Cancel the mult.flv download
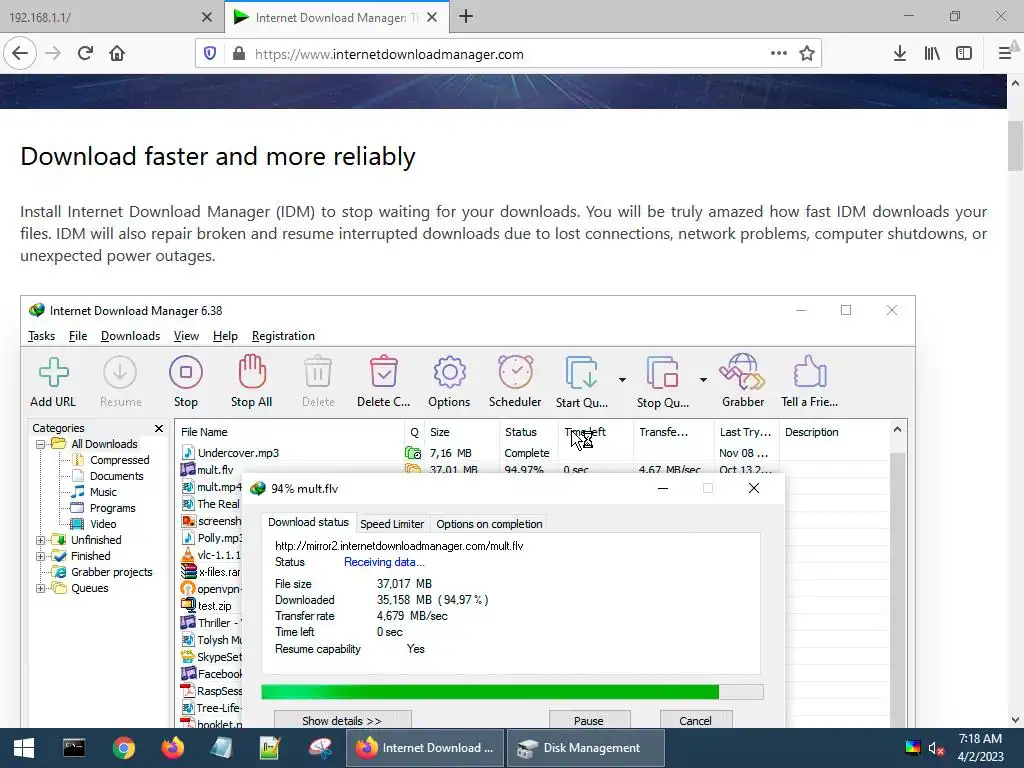The height and width of the screenshot is (768, 1024). (696, 720)
